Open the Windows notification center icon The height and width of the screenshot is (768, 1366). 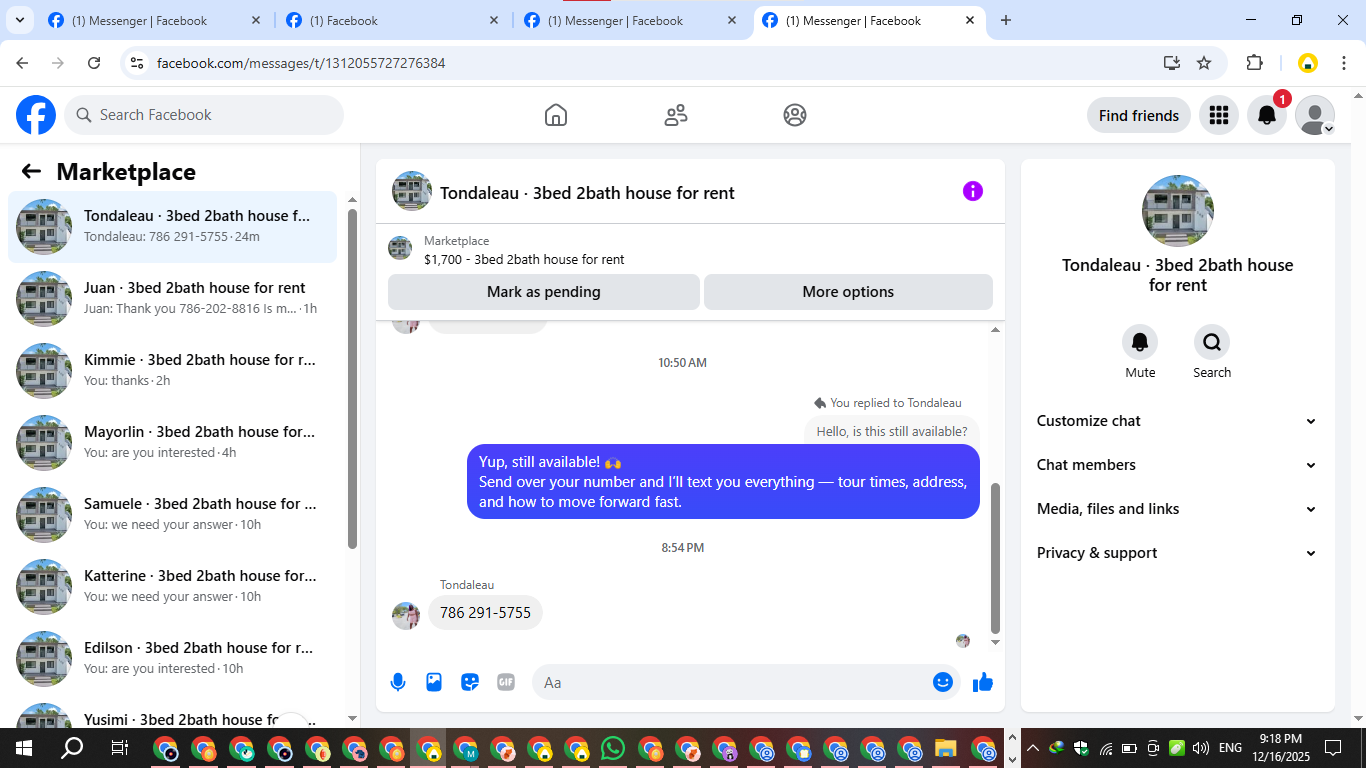1332,748
